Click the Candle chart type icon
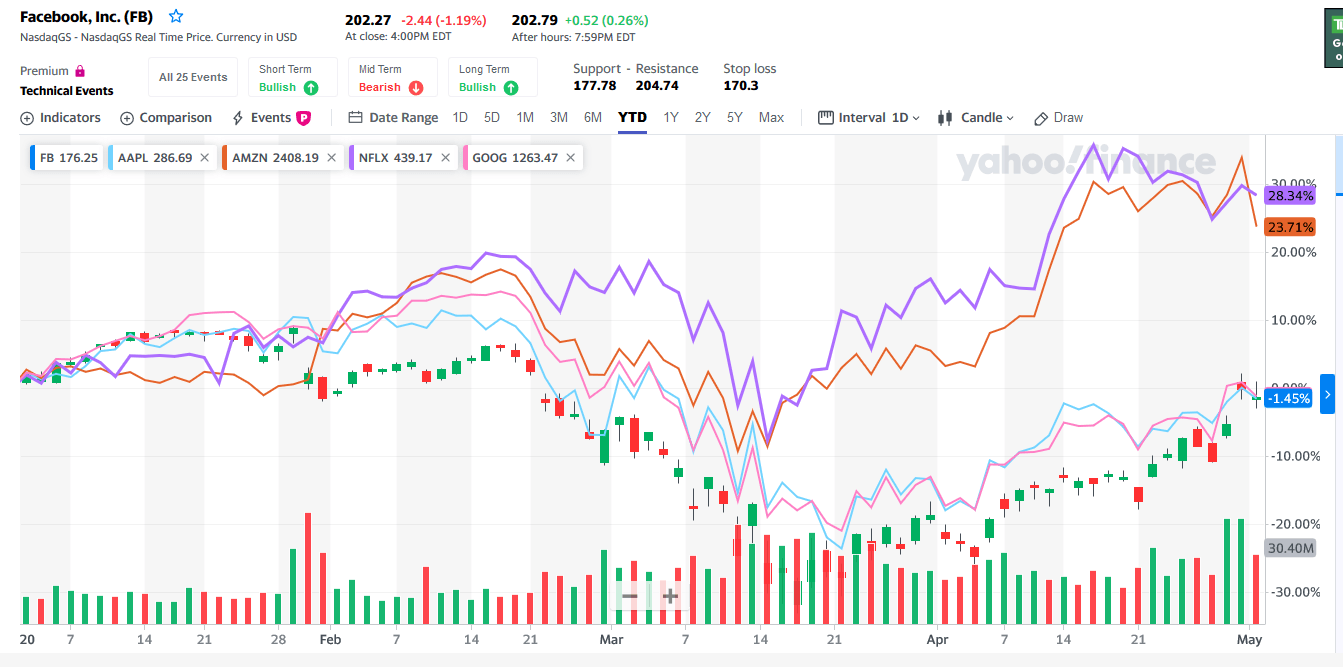The height and width of the screenshot is (667, 1343). click(945, 118)
